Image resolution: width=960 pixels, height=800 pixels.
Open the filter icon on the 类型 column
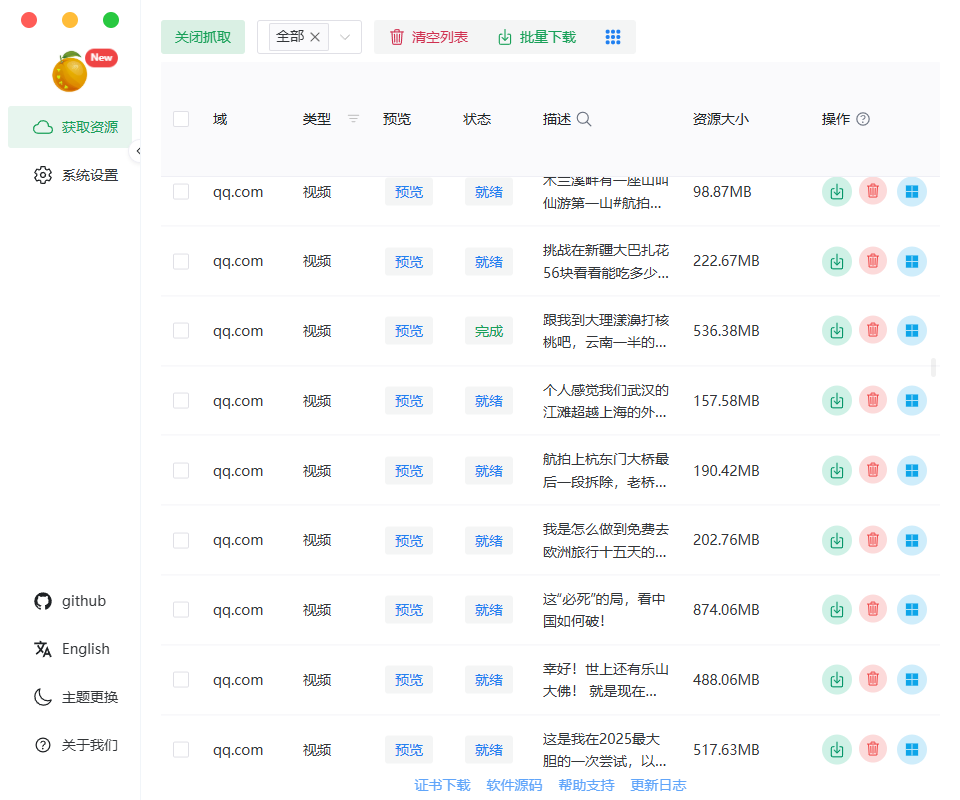tap(353, 118)
